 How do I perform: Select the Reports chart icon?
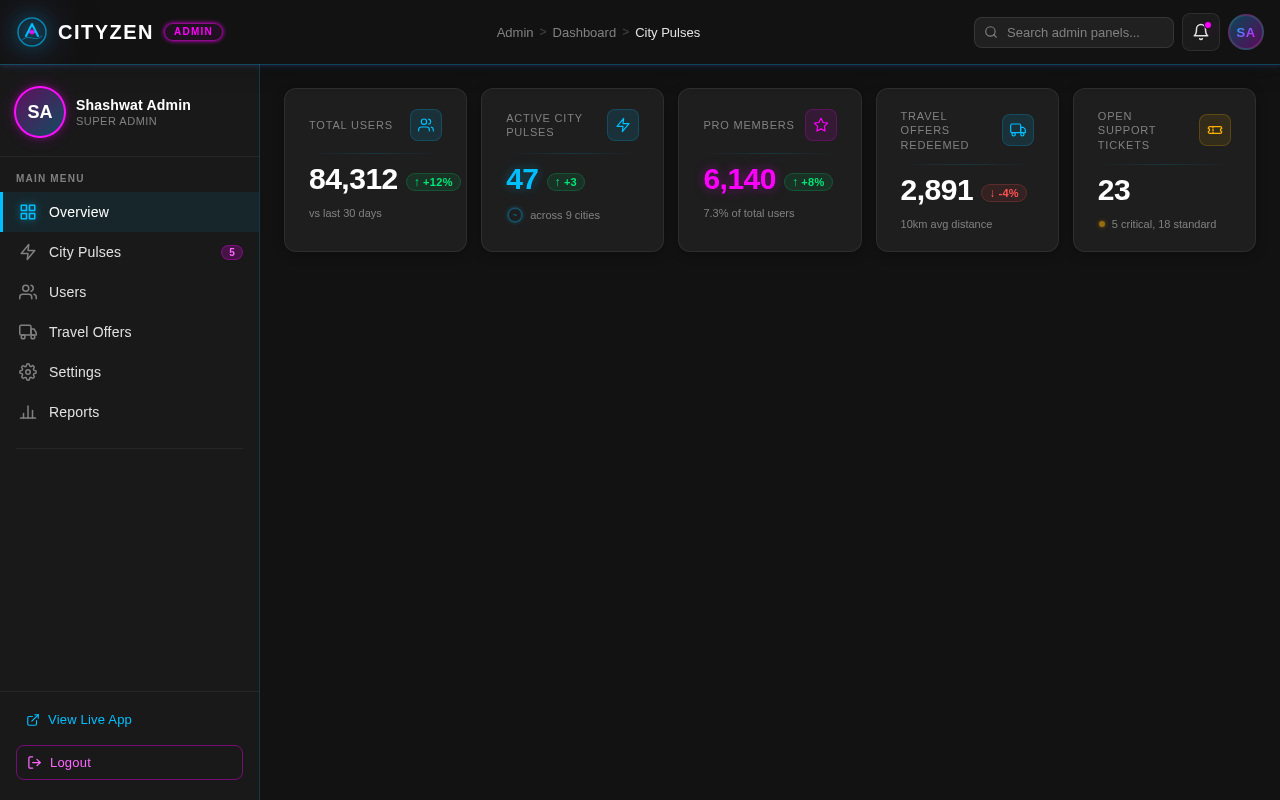click(x=28, y=412)
